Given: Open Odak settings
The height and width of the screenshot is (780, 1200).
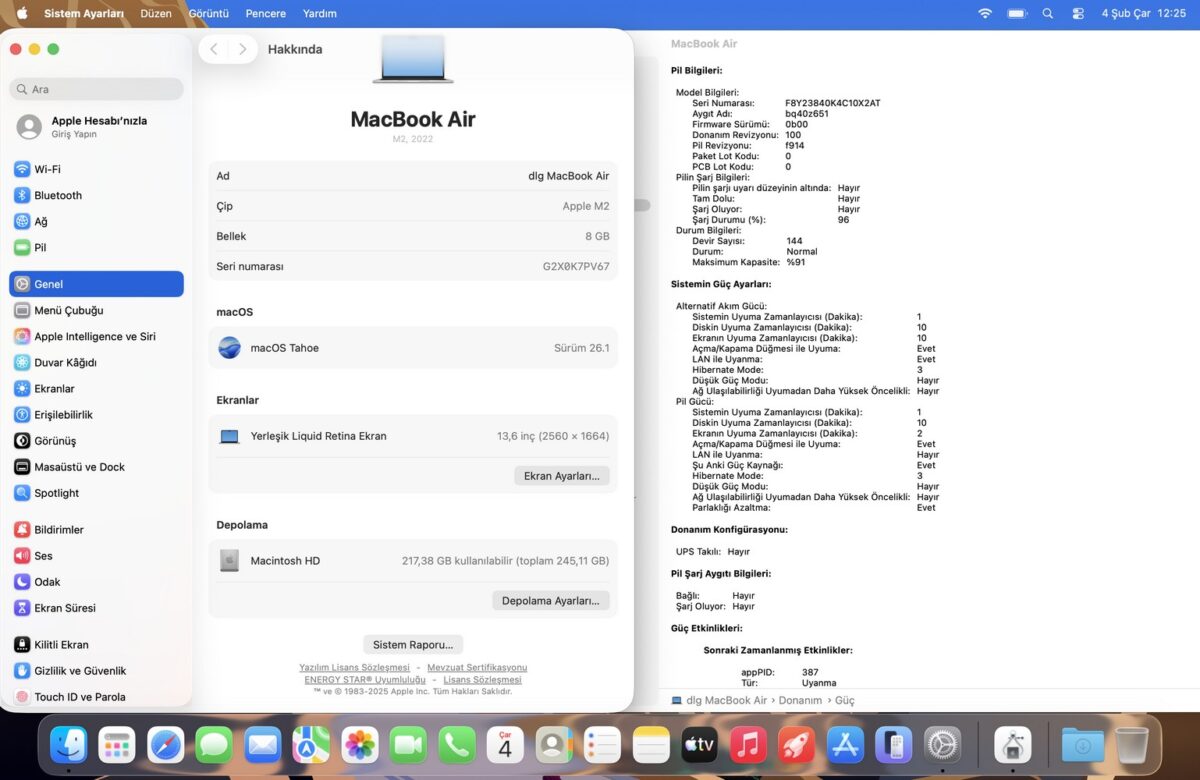Looking at the screenshot, I should (96, 581).
